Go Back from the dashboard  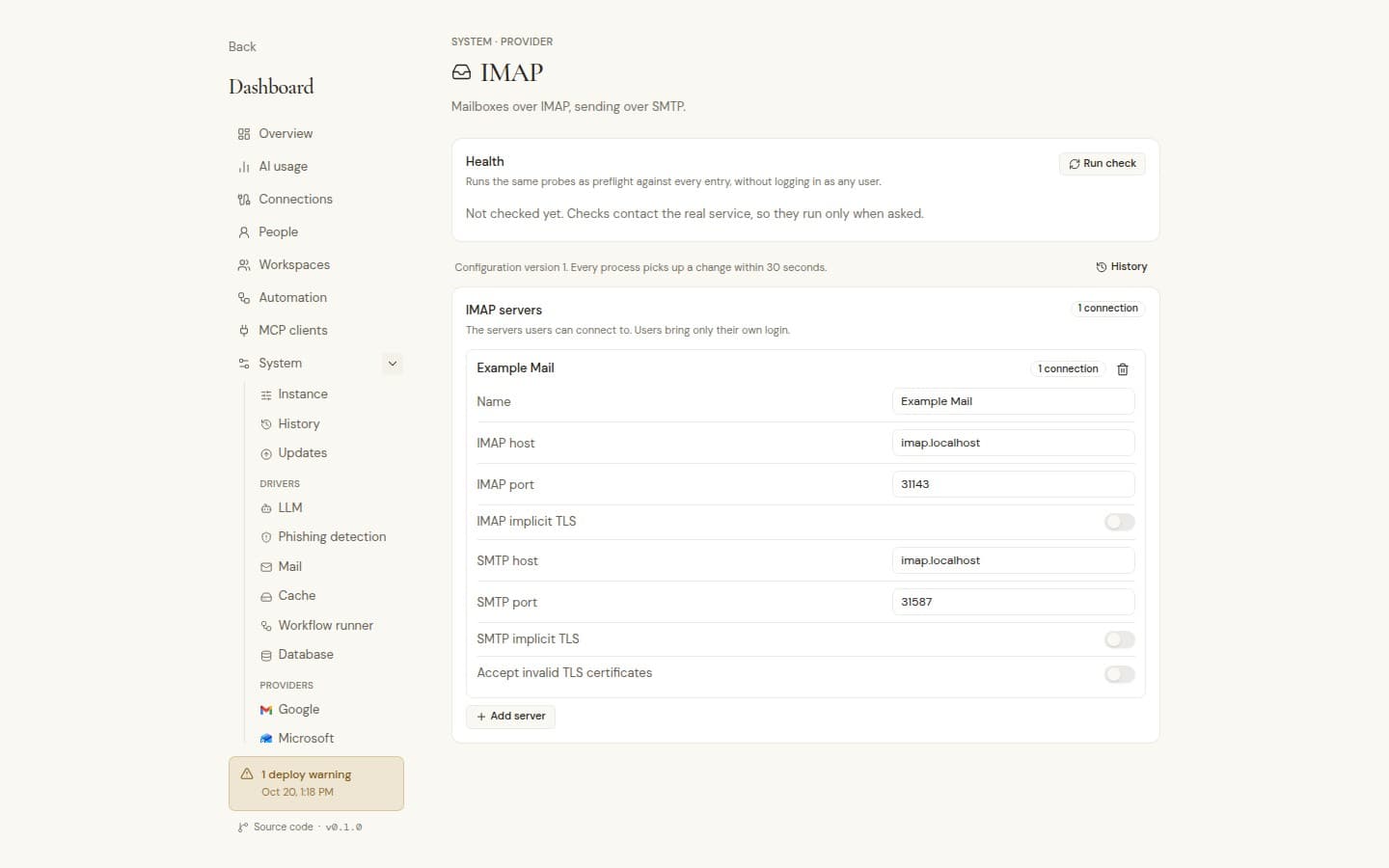pos(242,46)
